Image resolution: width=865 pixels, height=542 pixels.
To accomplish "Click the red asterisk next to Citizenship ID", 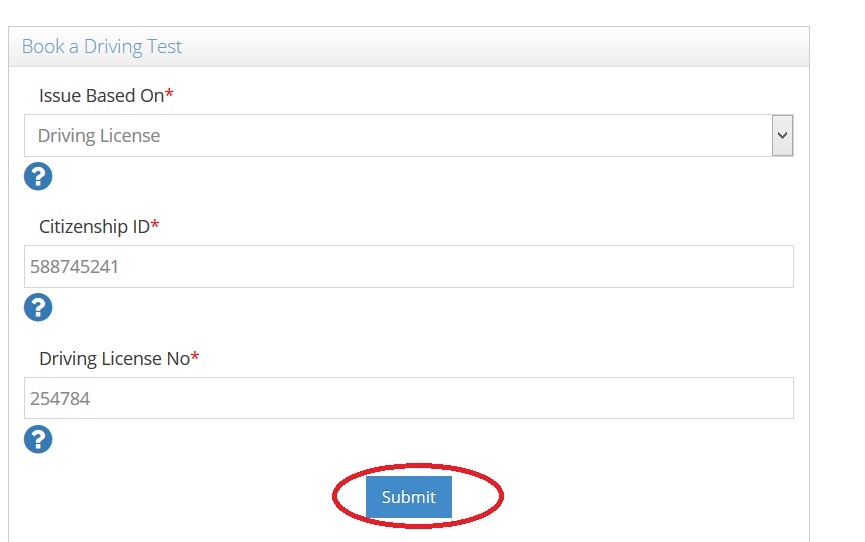I will click(x=155, y=226).
